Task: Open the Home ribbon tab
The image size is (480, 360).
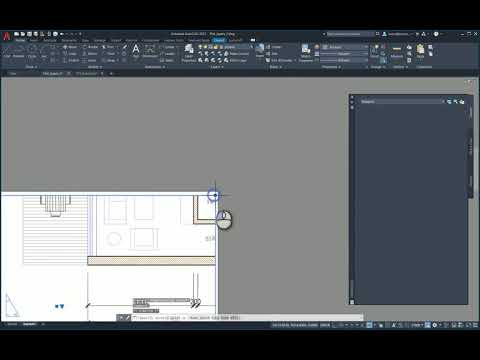Action: tap(20, 40)
